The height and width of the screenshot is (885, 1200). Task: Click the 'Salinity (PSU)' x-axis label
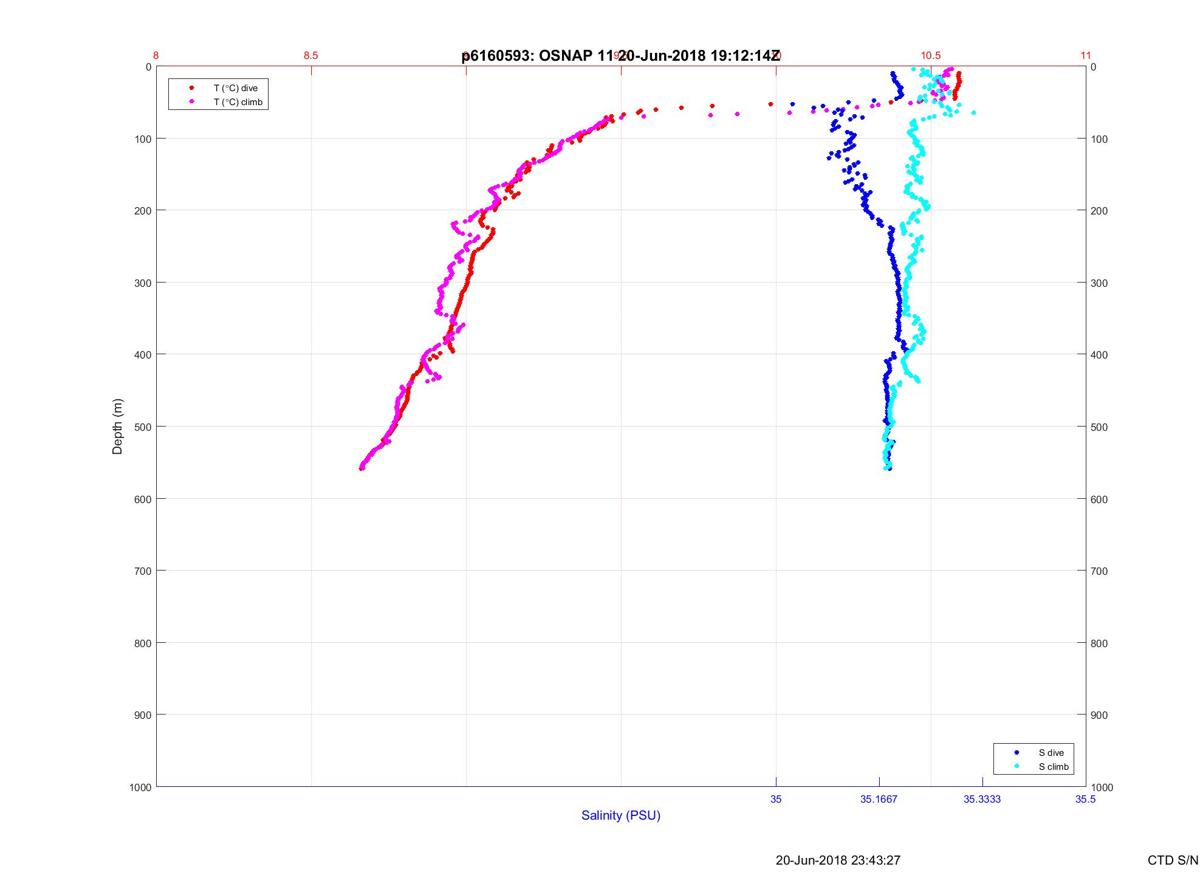coord(621,816)
